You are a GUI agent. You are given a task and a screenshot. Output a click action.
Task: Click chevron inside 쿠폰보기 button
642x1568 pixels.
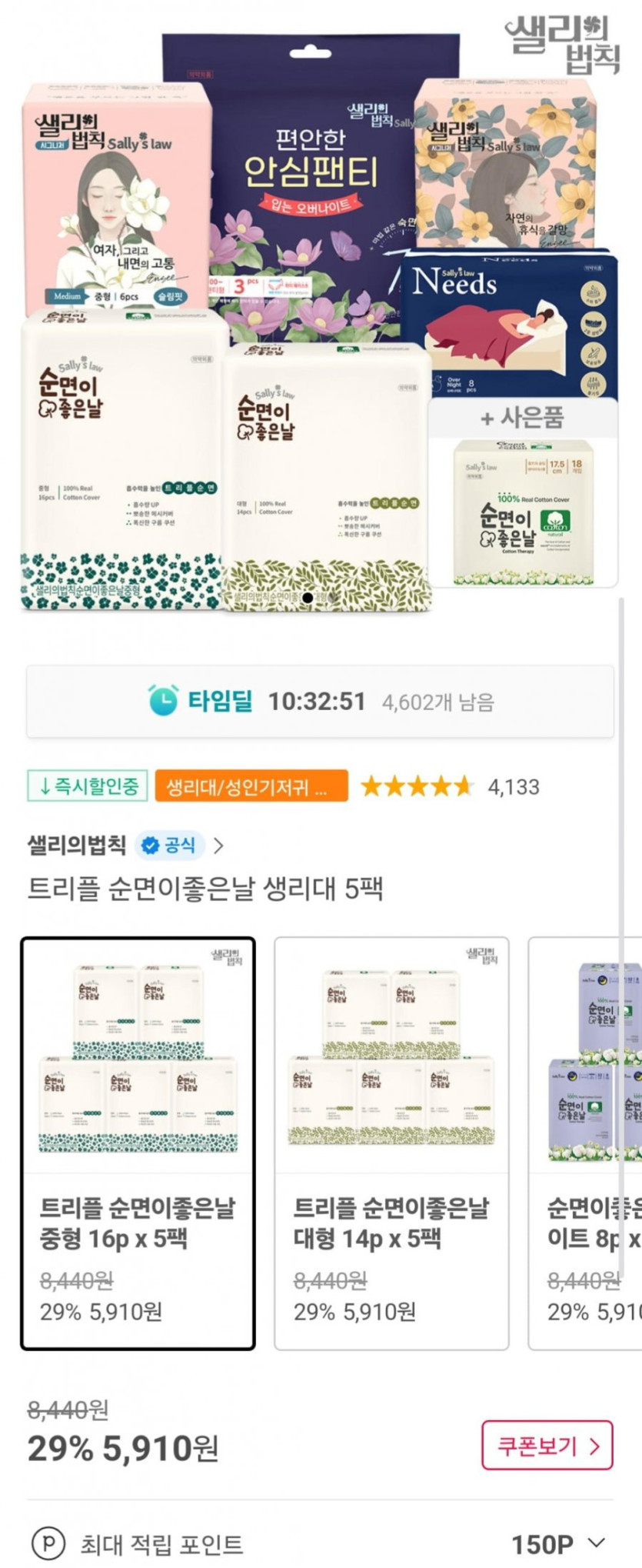594,1446
